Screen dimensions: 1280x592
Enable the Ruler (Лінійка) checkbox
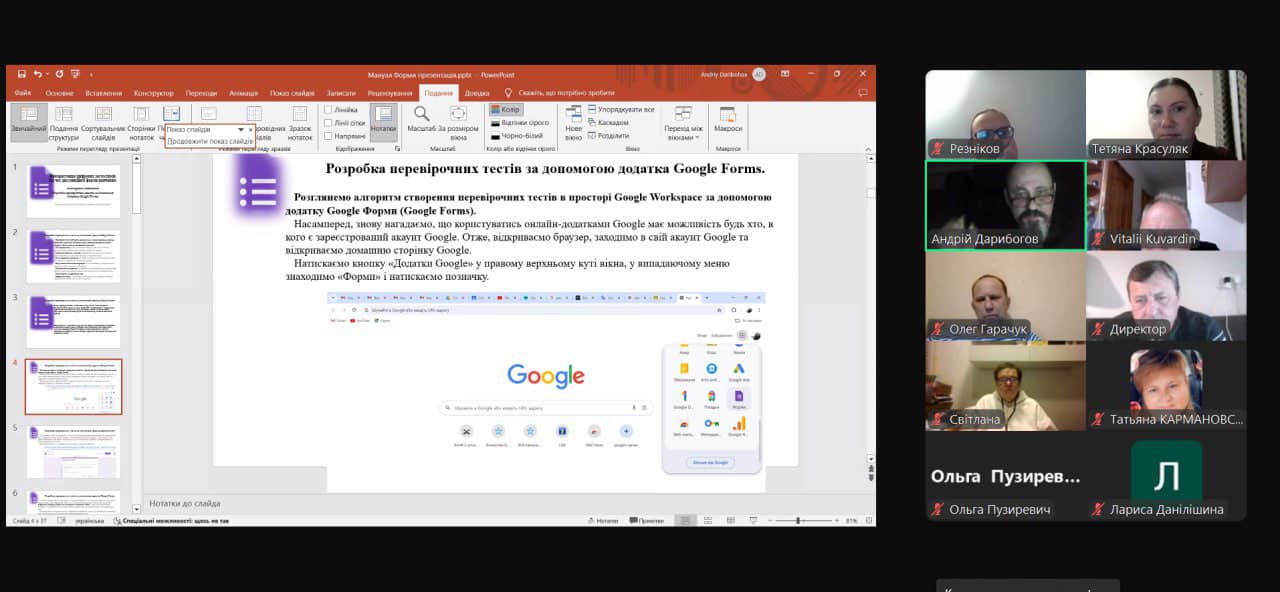328,110
